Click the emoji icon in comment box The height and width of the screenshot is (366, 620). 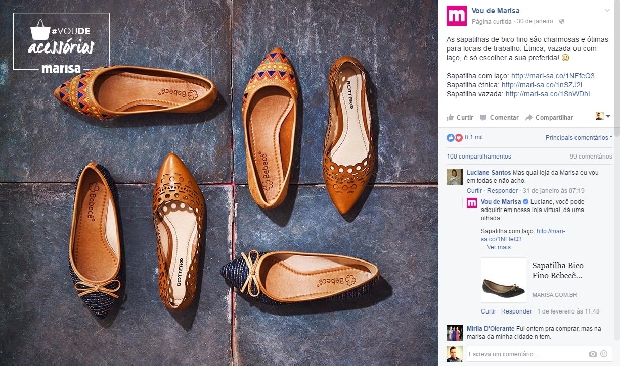(603, 354)
